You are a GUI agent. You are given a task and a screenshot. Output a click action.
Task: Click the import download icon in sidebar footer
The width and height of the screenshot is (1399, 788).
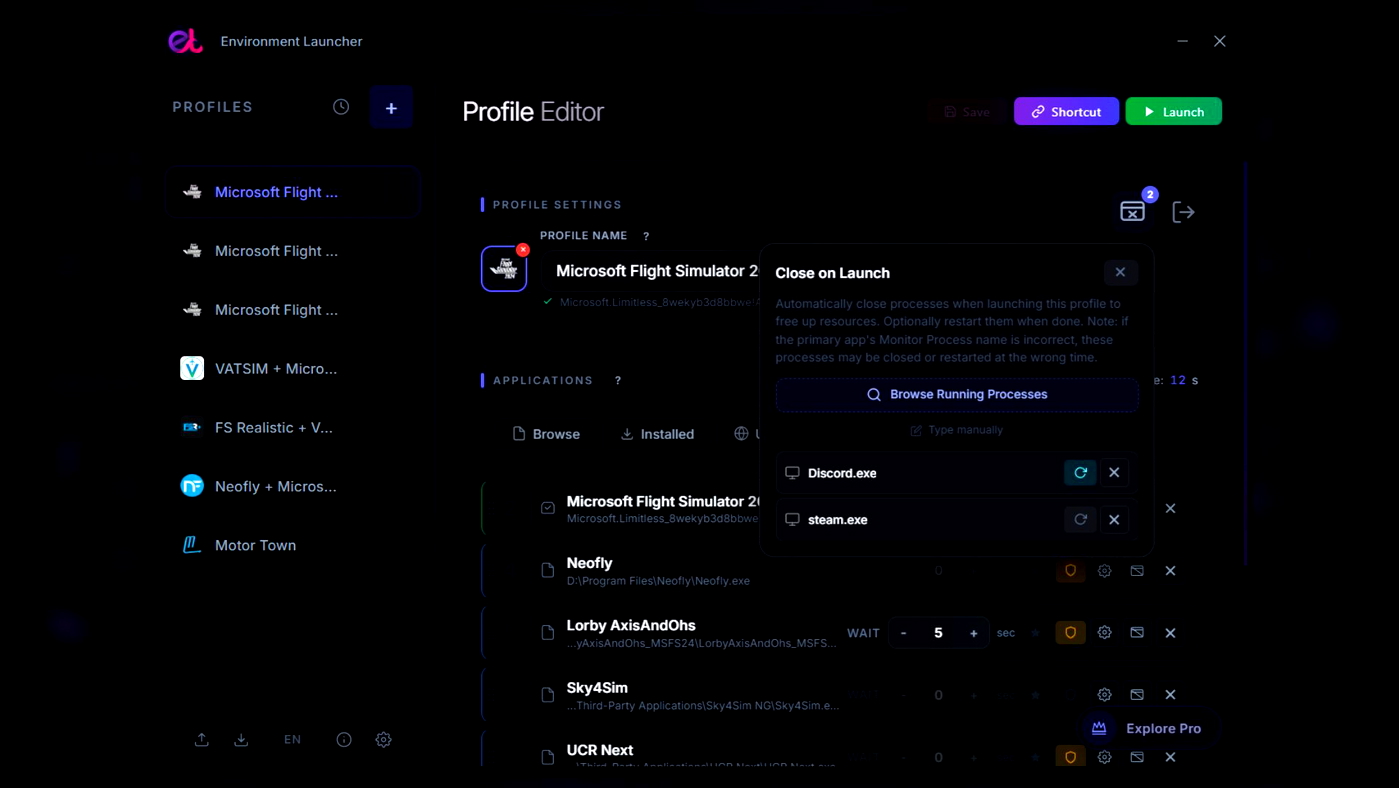[x=241, y=740]
